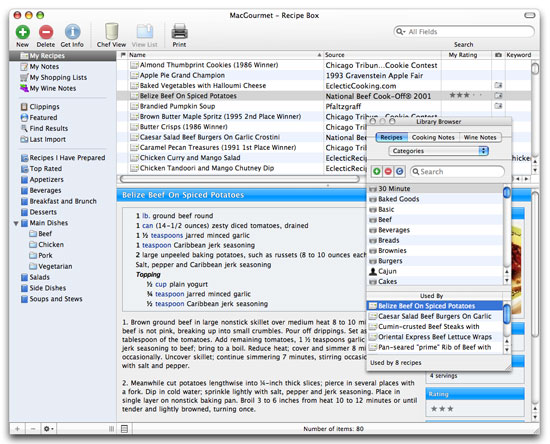Click the horizontal scrollbar under the recipe list
Image resolution: width=550 pixels, height=444 pixels.
click(240, 179)
